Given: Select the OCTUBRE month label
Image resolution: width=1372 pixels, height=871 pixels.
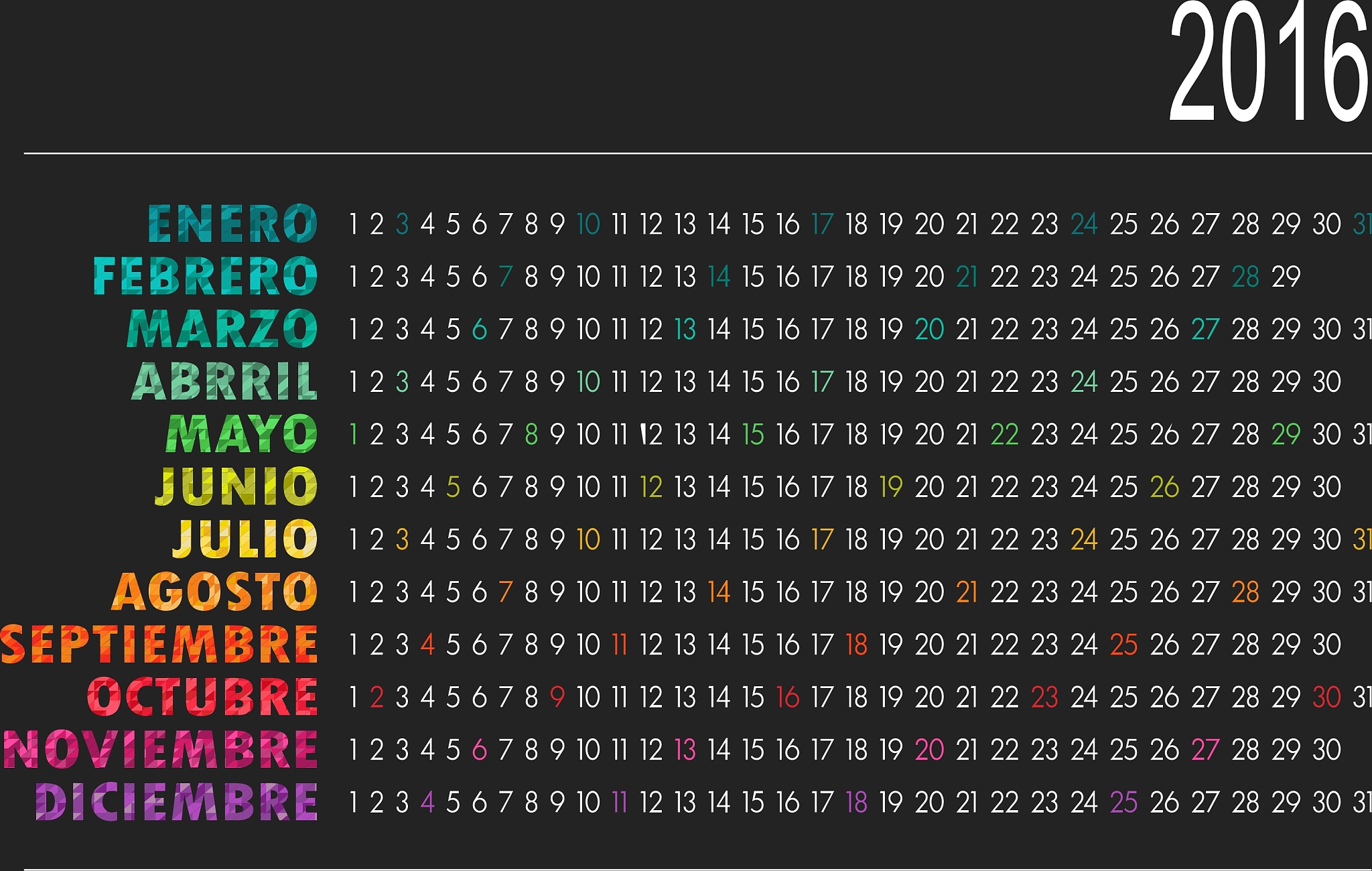Looking at the screenshot, I should 202,697.
